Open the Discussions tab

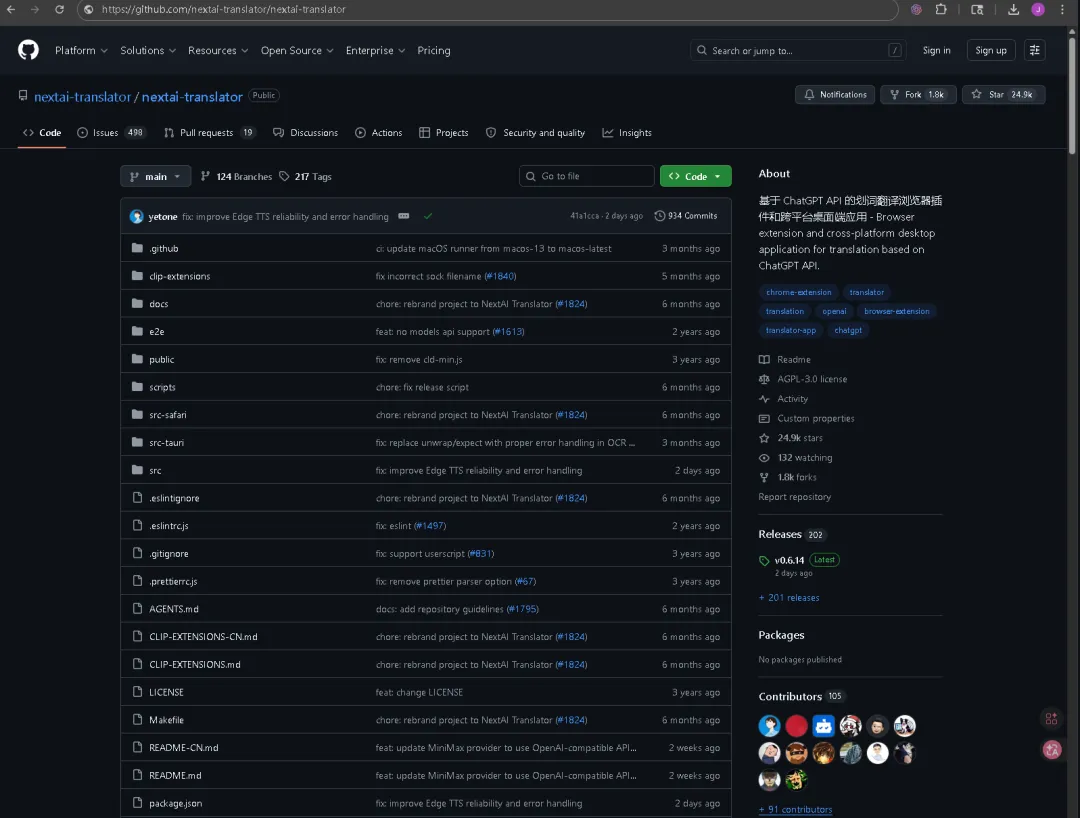pos(305,132)
